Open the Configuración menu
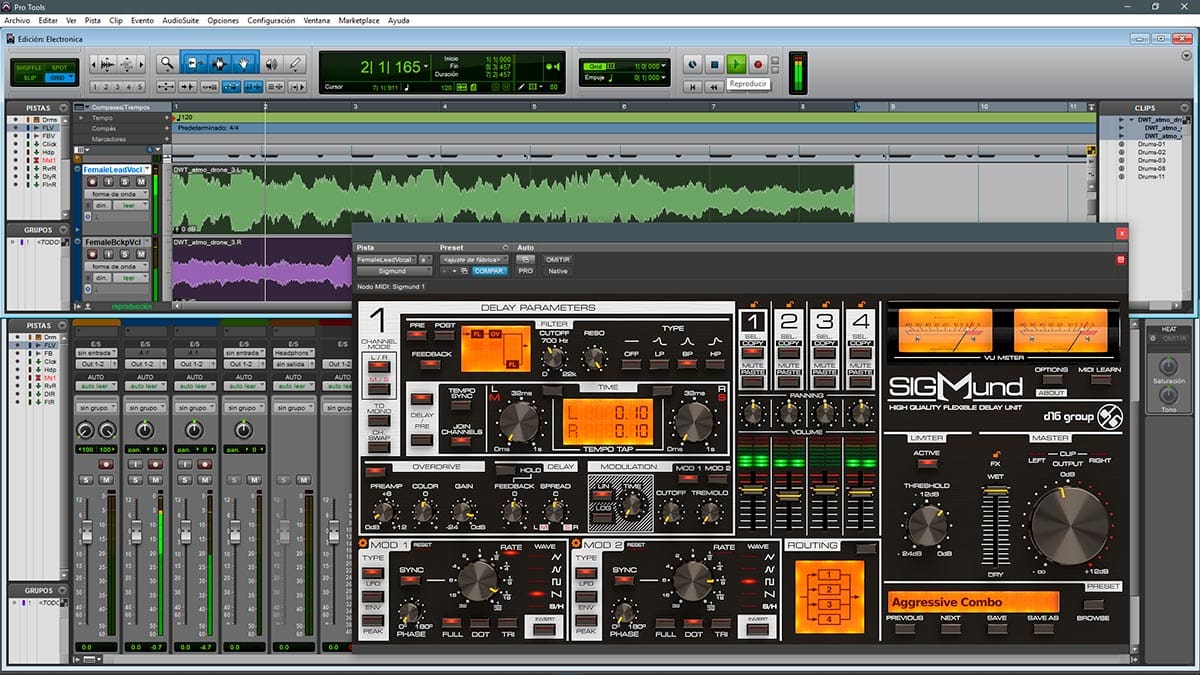Image resolution: width=1200 pixels, height=675 pixels. click(x=271, y=20)
